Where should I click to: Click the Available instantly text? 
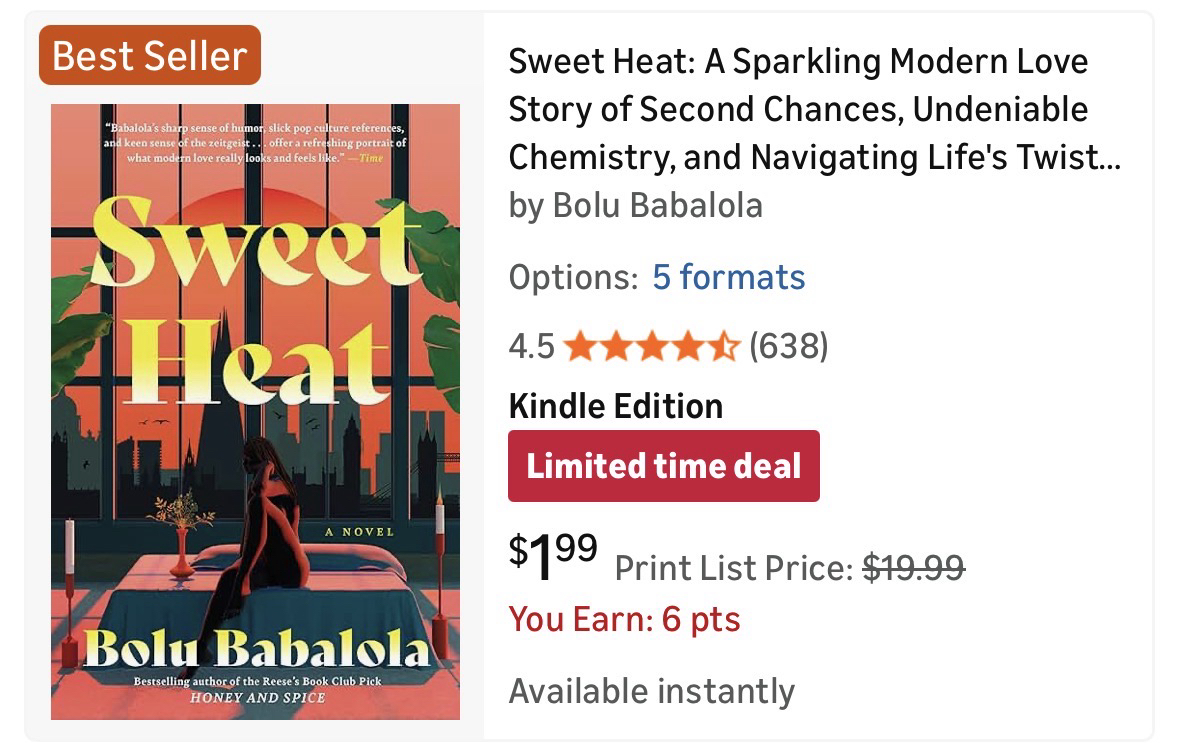pyautogui.click(x=651, y=690)
